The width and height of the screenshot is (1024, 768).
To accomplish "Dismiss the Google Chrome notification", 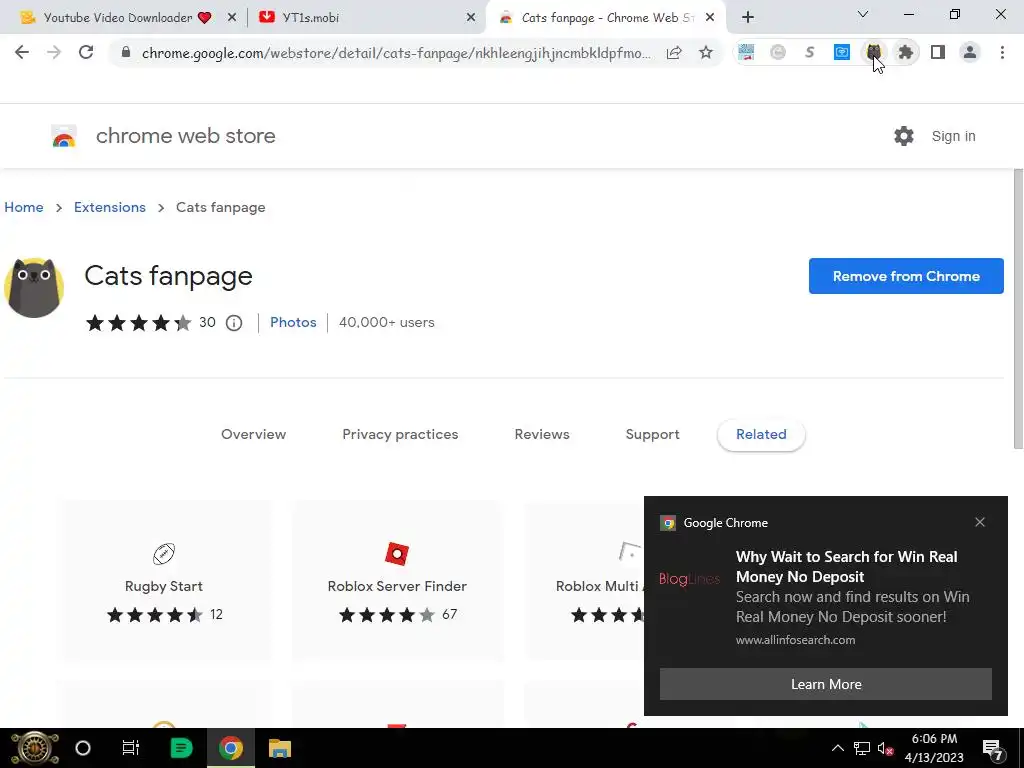I will (980, 522).
